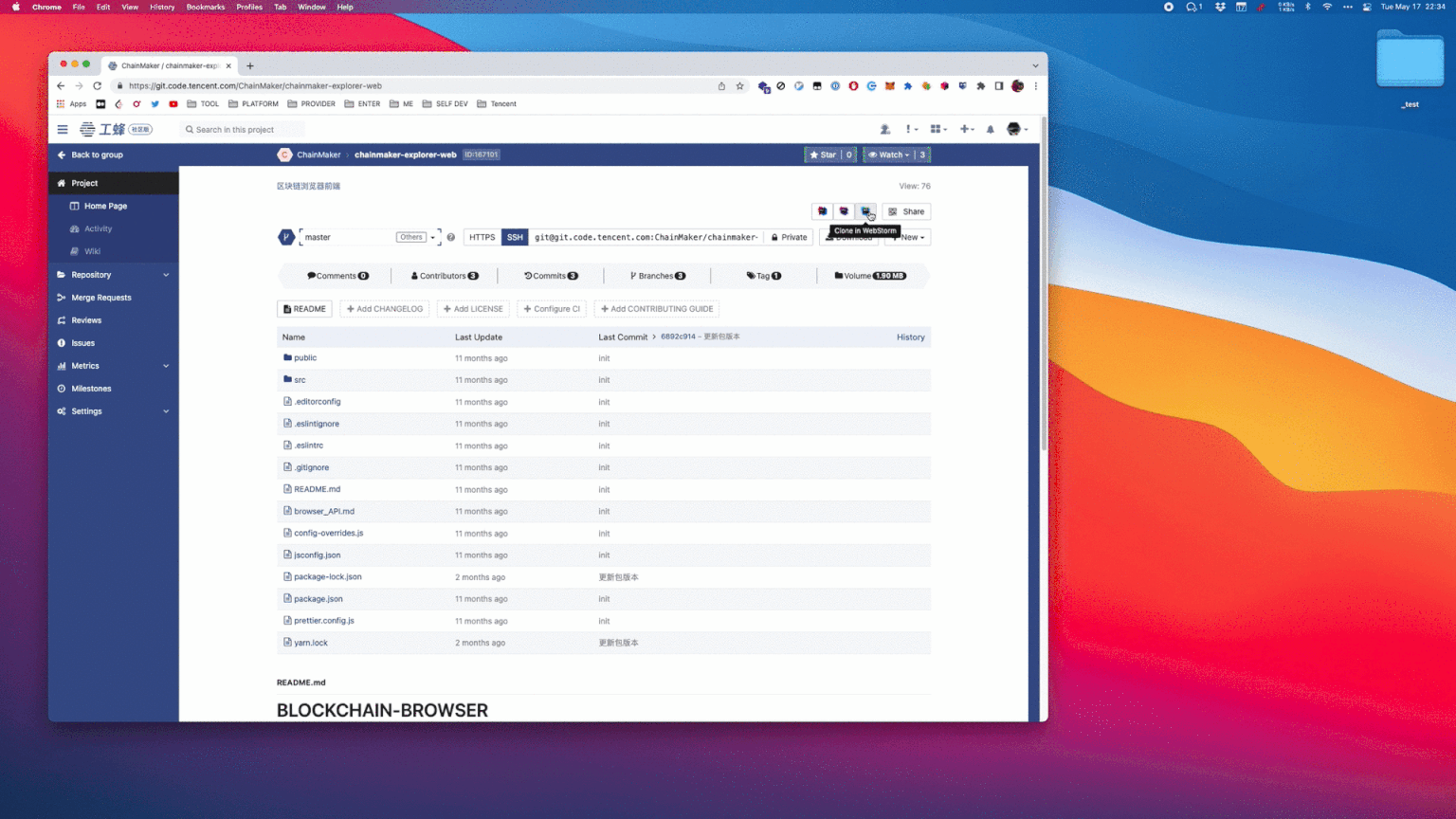Open a new Chrome tab with plus button
The height and width of the screenshot is (819, 1456).
[x=250, y=65]
